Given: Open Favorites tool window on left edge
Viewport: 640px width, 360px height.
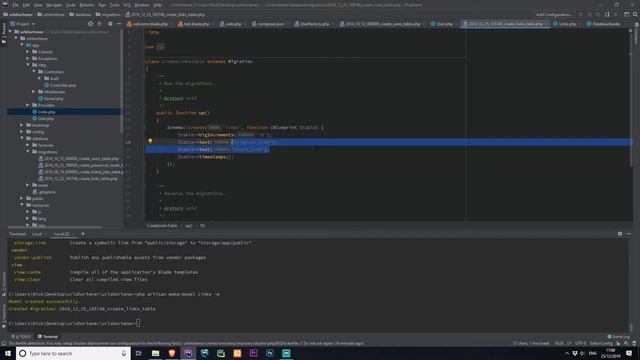Looking at the screenshot, I should tap(4, 315).
